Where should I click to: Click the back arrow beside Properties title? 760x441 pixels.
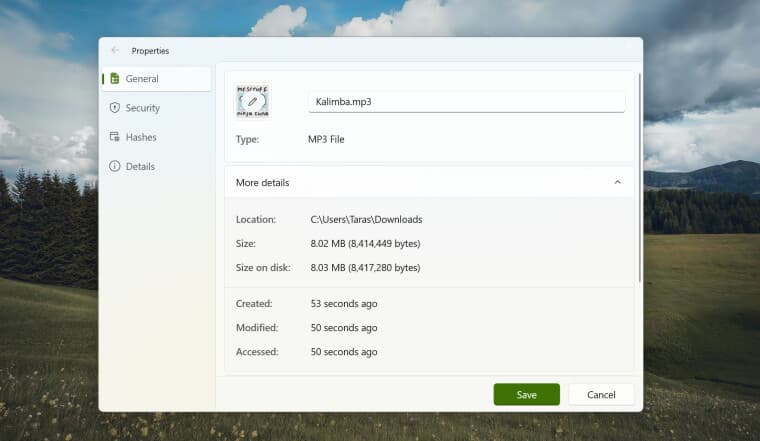[x=115, y=50]
